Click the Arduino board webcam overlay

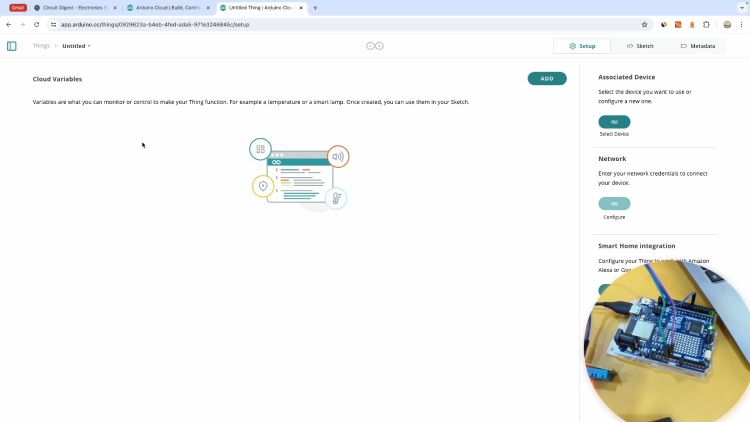coord(667,340)
